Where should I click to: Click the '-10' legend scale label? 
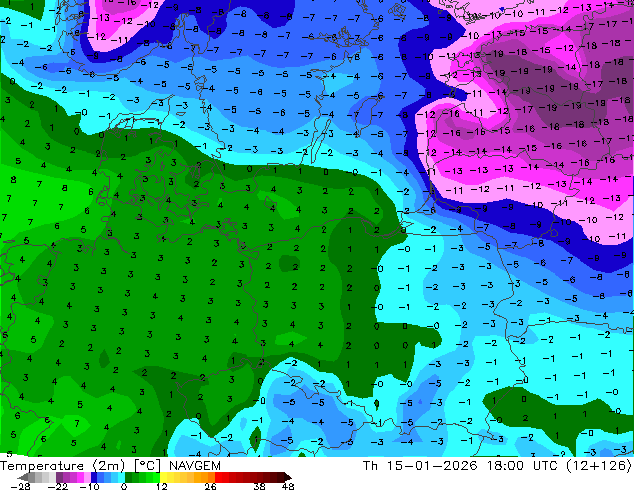(89, 486)
